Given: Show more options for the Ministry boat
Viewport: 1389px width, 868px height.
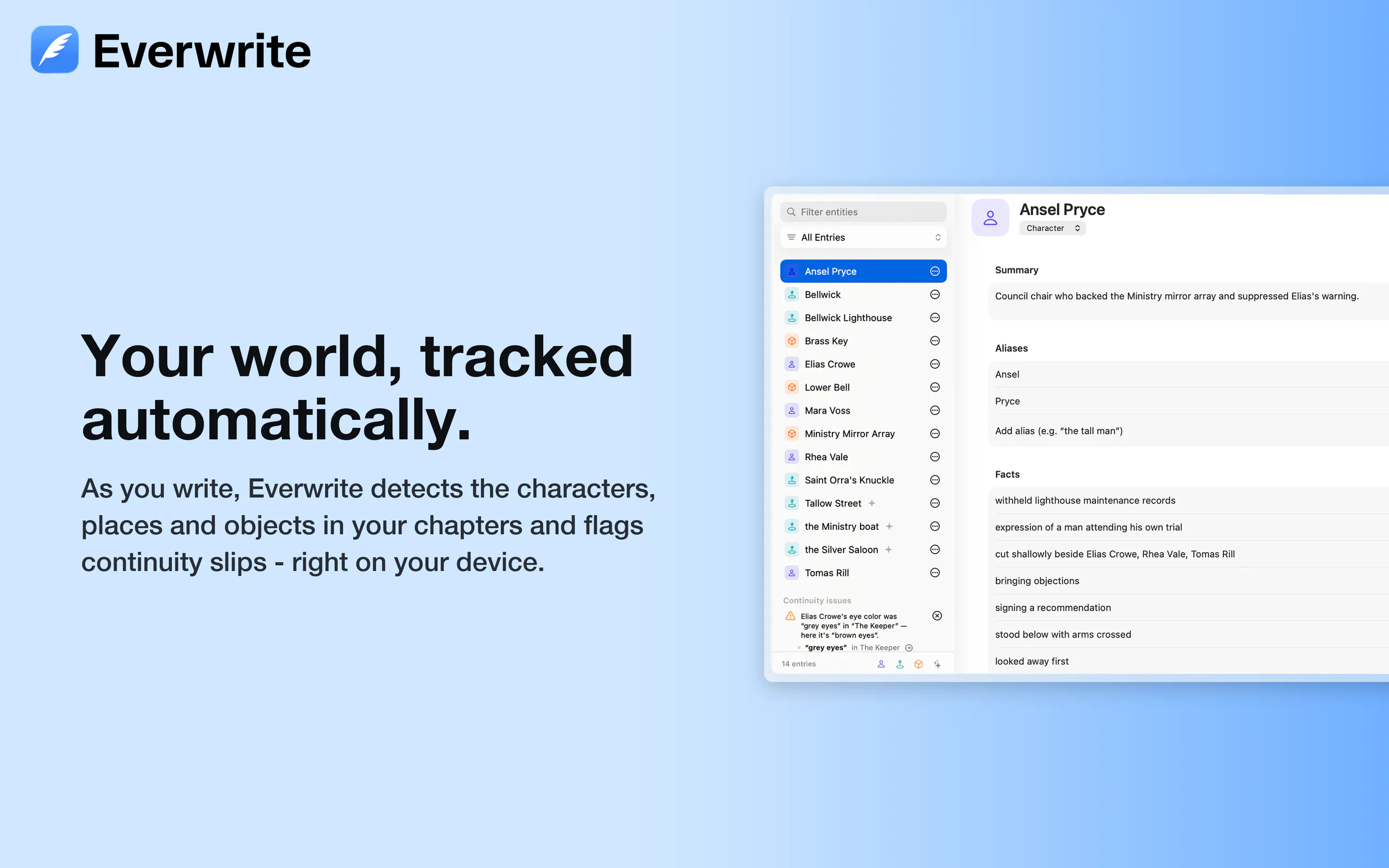Looking at the screenshot, I should click(x=934, y=526).
